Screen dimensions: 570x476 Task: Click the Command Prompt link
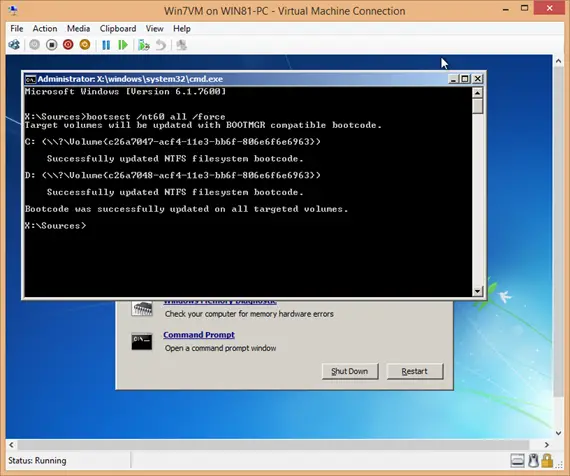[199, 335]
